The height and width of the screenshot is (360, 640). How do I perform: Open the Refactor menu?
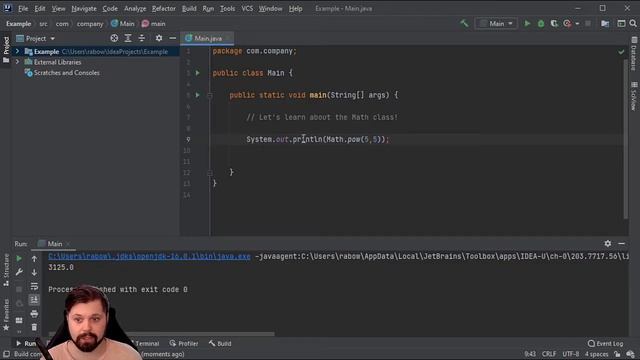click(x=164, y=9)
